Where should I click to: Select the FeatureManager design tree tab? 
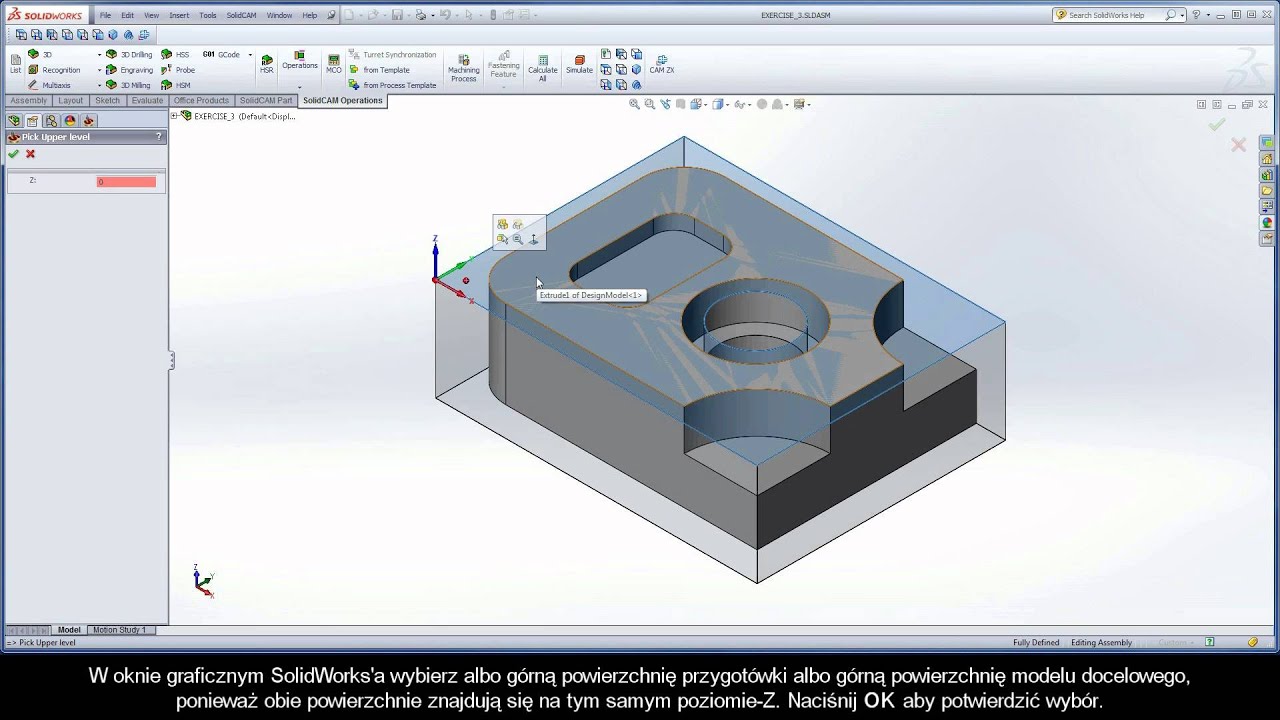tap(14, 120)
